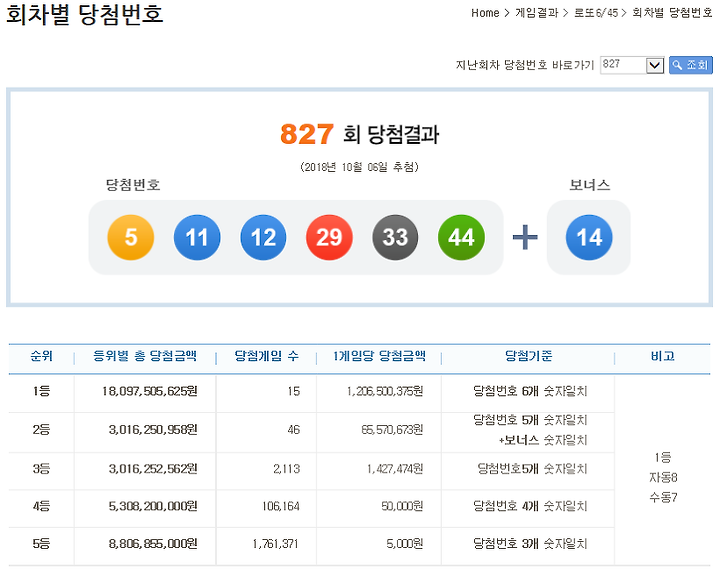Click the 2018년 10월 06일 추첨 date text
The height and width of the screenshot is (569, 720).
[x=360, y=167]
